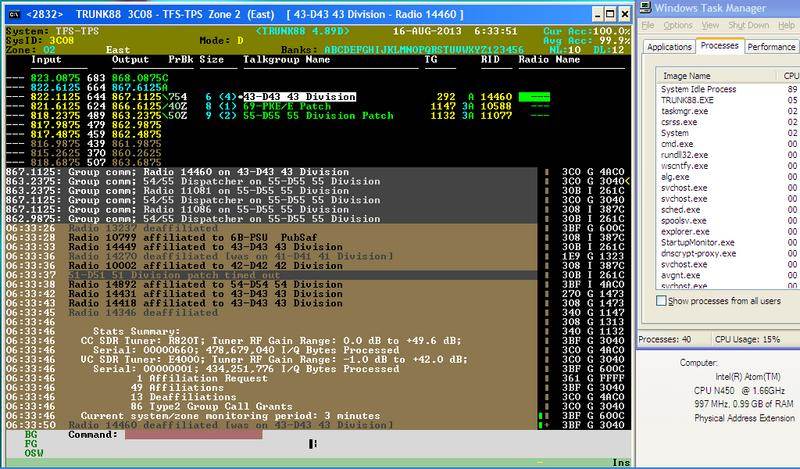Open the File menu in Task Manager

click(x=648, y=25)
